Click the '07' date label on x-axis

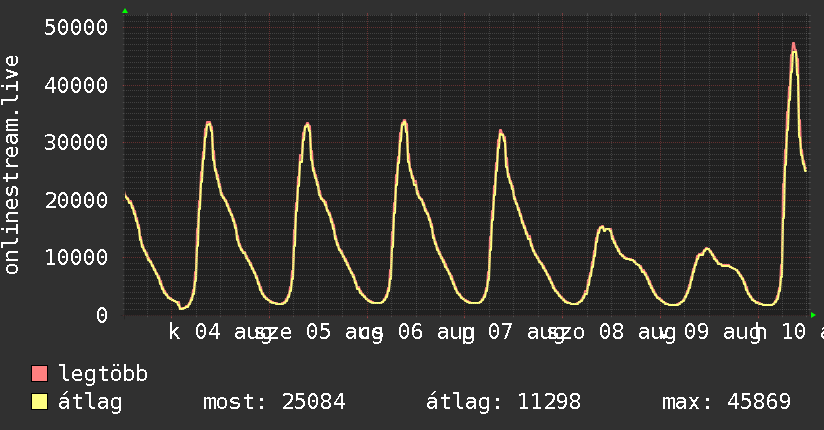[x=500, y=332]
